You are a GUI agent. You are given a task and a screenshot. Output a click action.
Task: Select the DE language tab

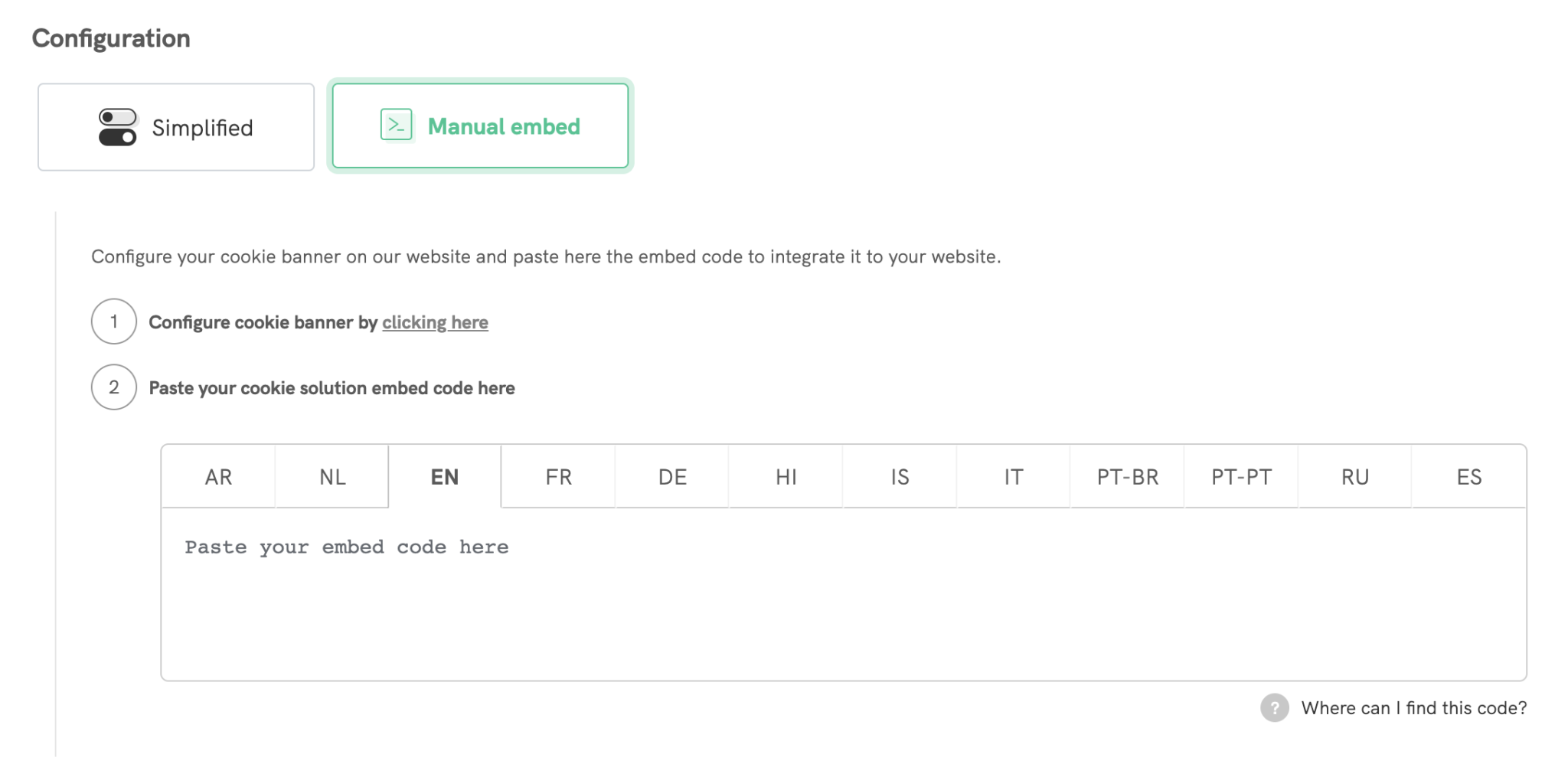[x=671, y=476]
